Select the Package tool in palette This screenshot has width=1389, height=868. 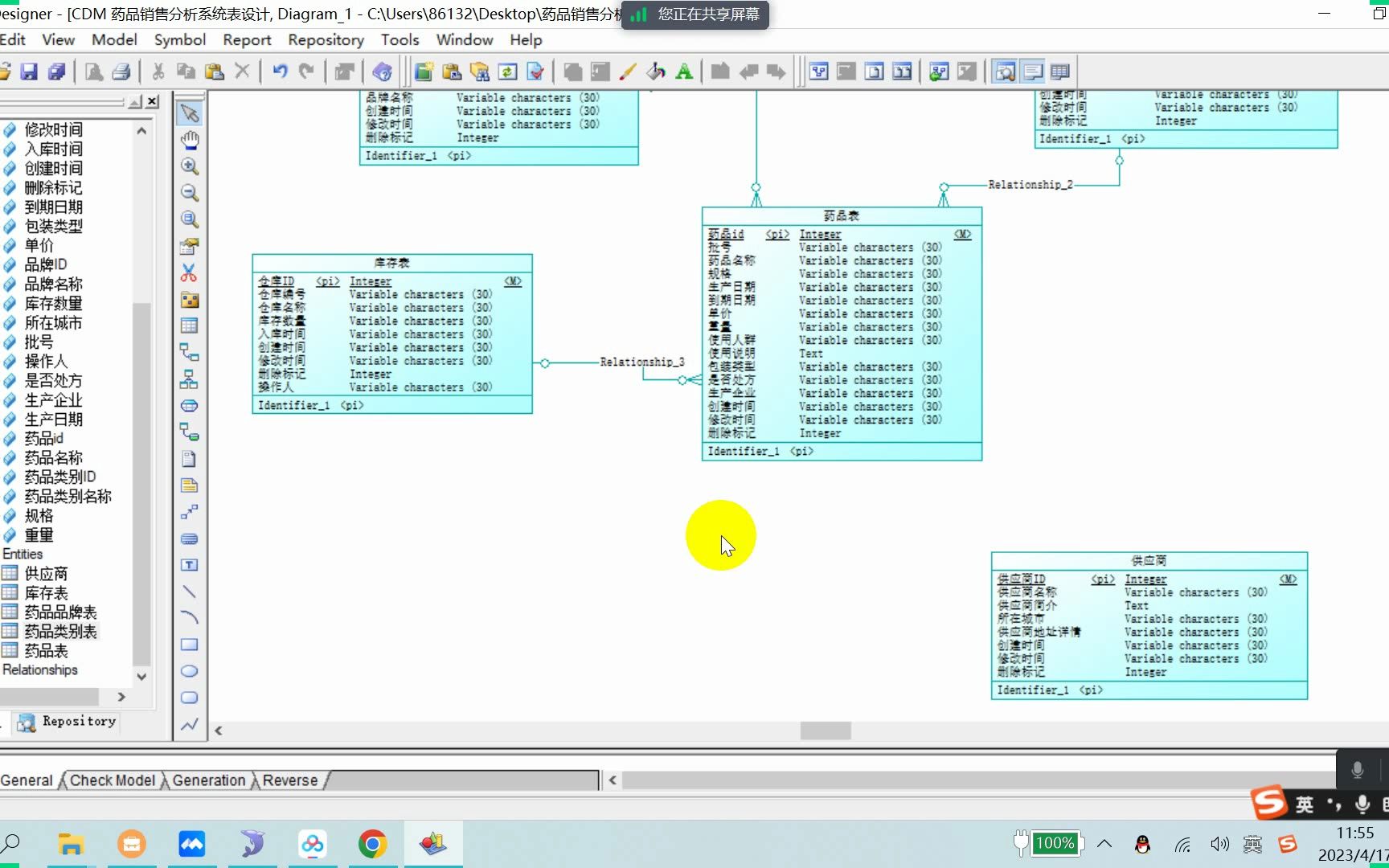tap(190, 300)
